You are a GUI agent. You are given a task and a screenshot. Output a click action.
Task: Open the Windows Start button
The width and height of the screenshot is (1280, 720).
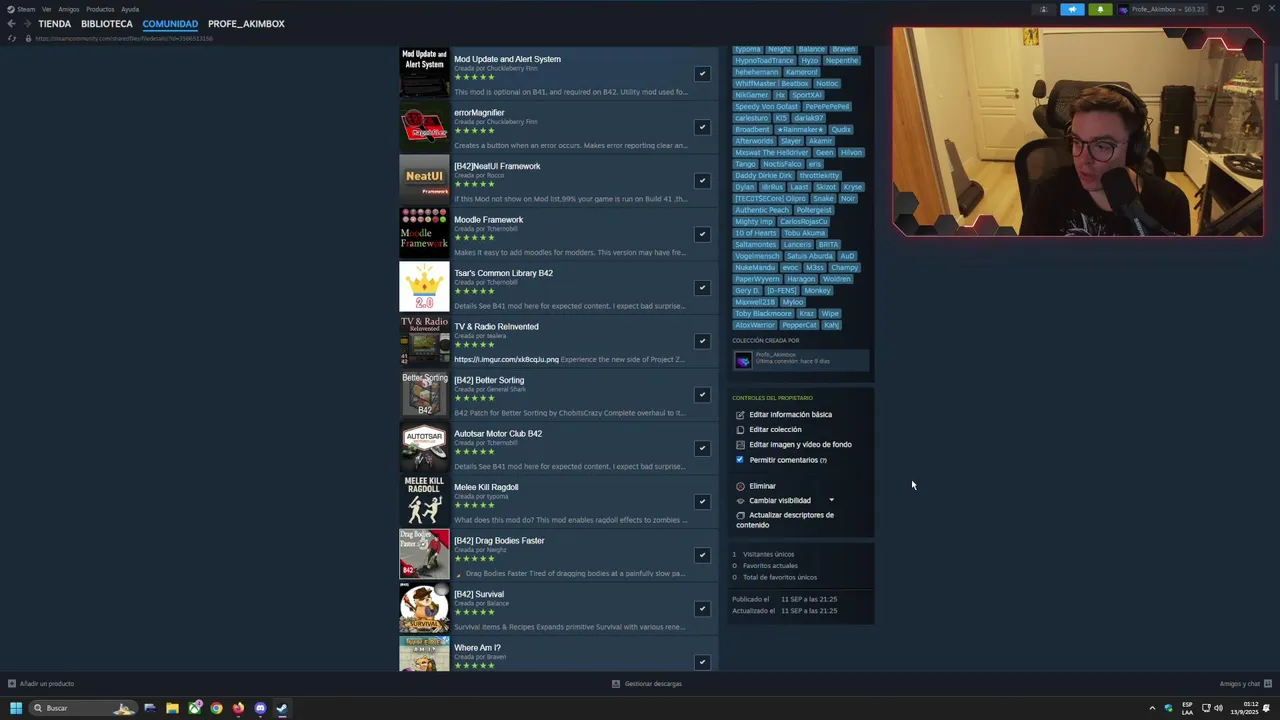(15, 708)
